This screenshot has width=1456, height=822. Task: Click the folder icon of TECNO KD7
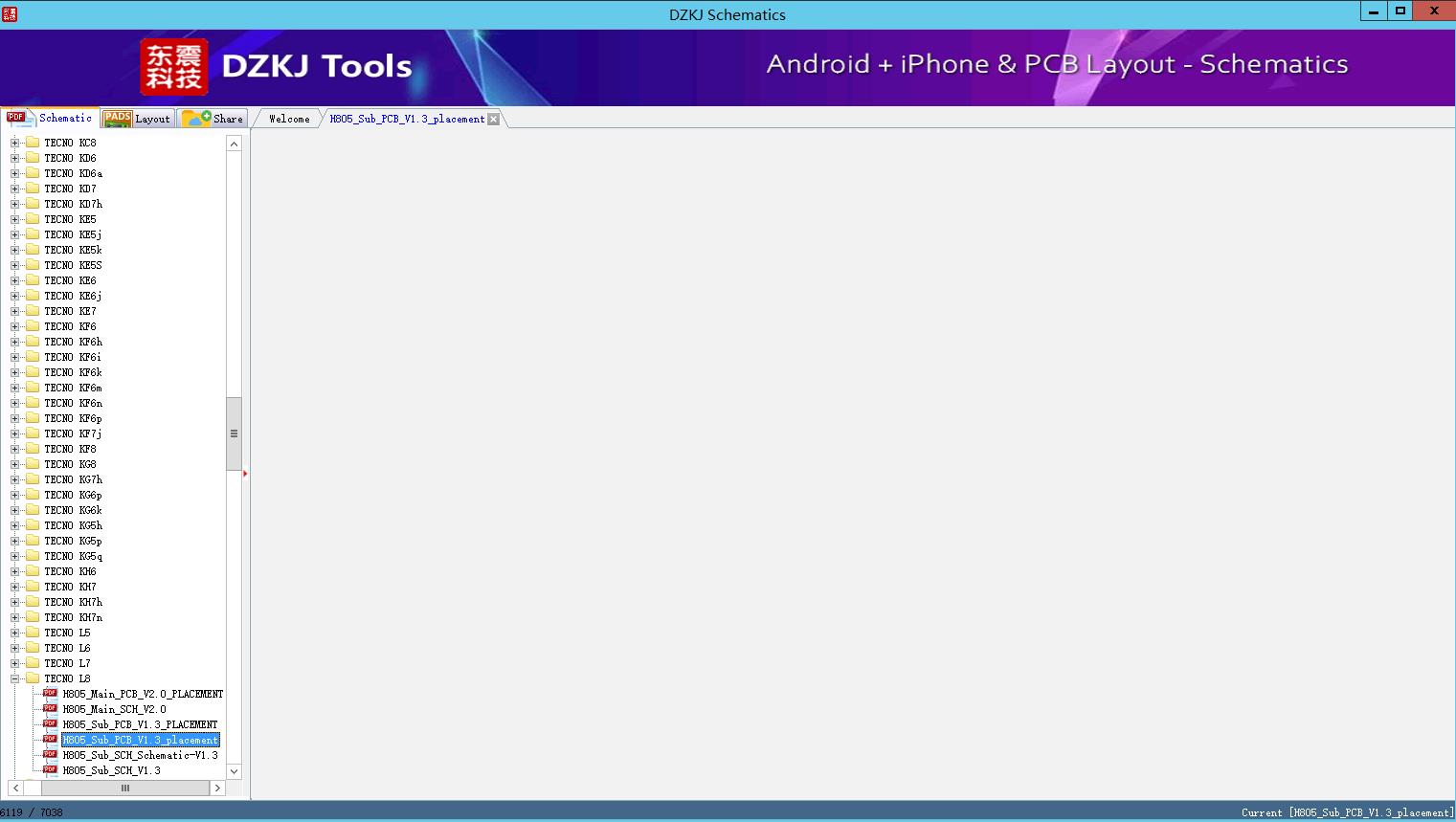coord(32,189)
